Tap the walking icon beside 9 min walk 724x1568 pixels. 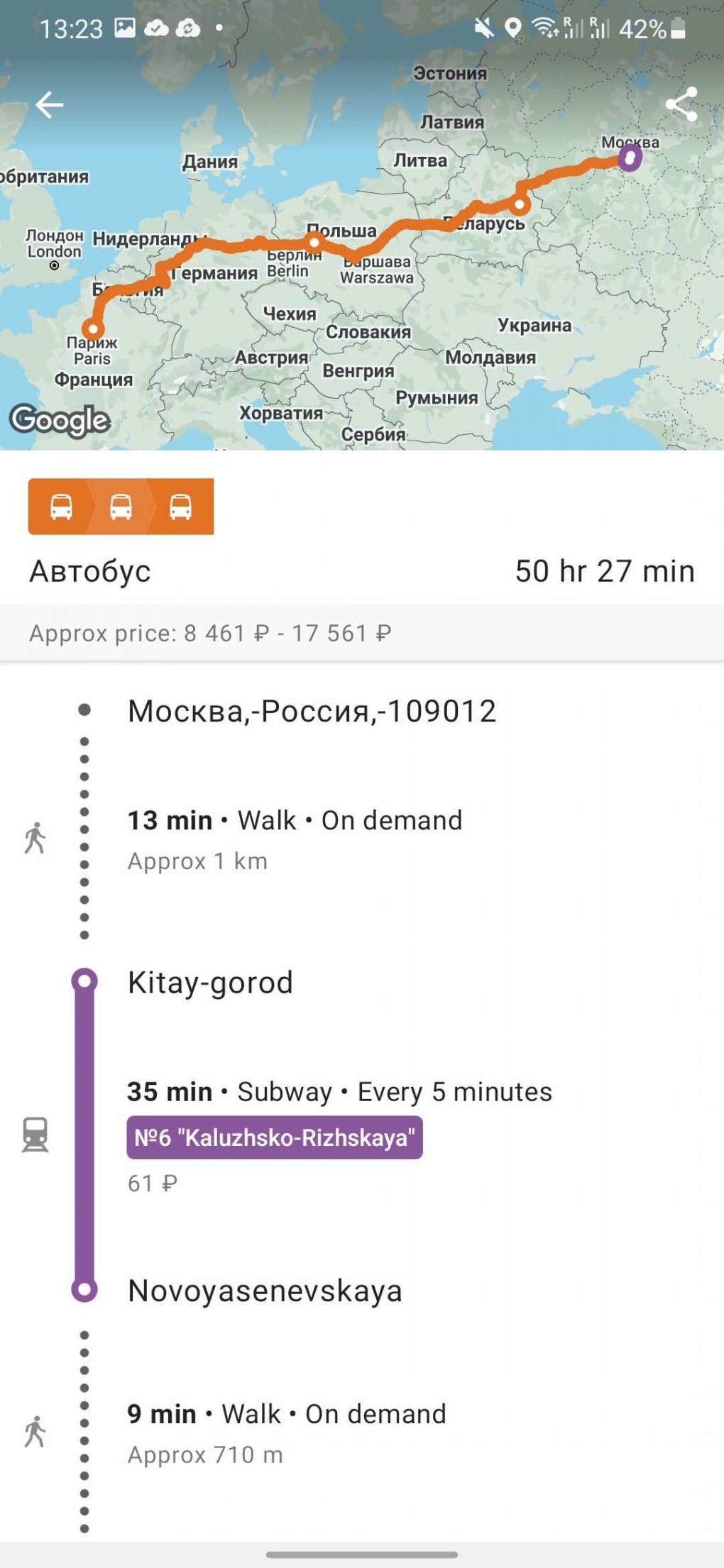pos(35,1432)
